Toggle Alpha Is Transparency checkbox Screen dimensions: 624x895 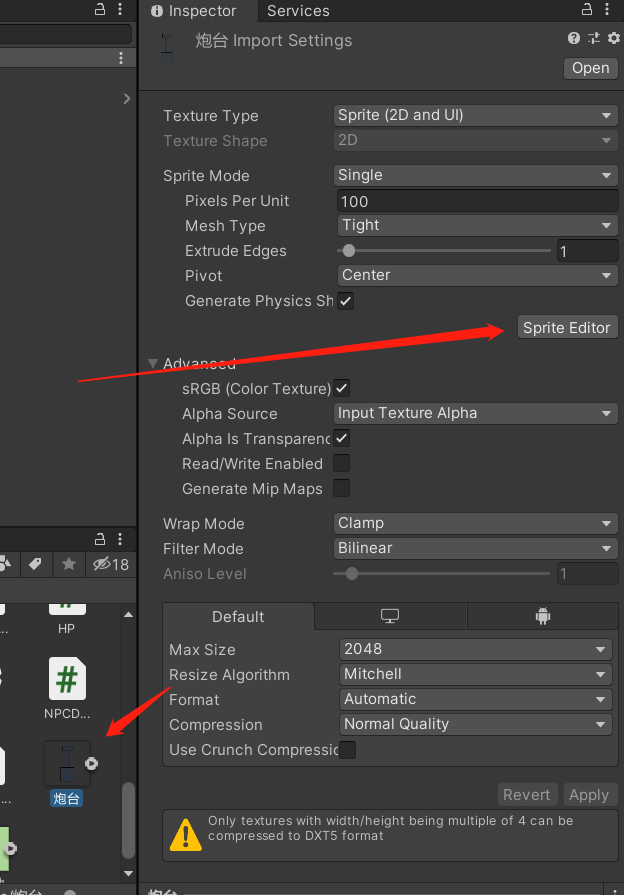[341, 438]
